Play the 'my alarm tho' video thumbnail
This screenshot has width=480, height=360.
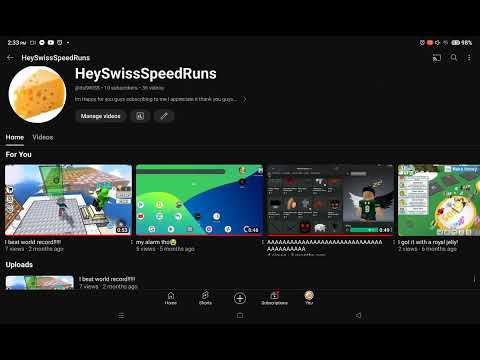(x=199, y=200)
